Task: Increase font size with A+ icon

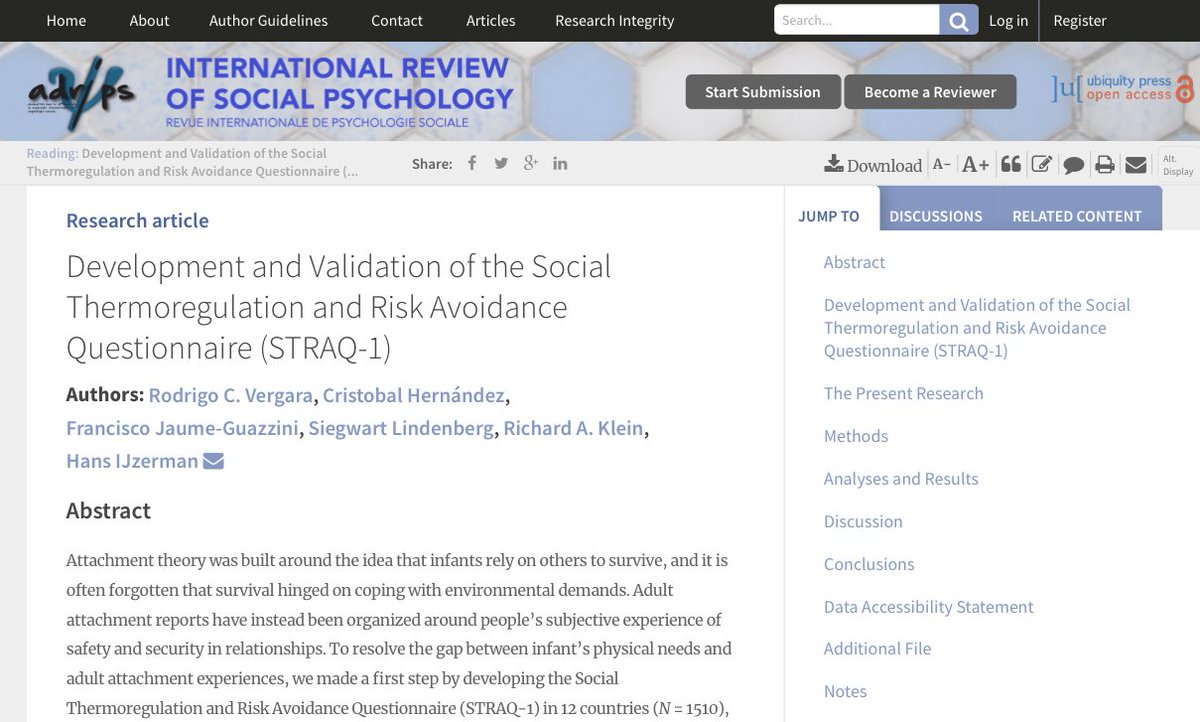Action: tap(975, 165)
